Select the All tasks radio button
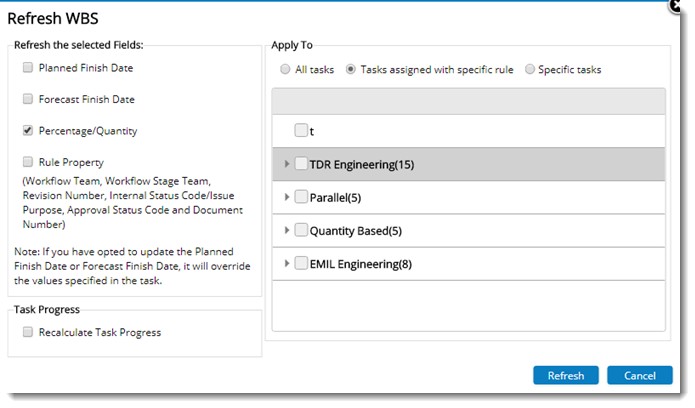Image resolution: width=695 pixels, height=408 pixels. (286, 70)
